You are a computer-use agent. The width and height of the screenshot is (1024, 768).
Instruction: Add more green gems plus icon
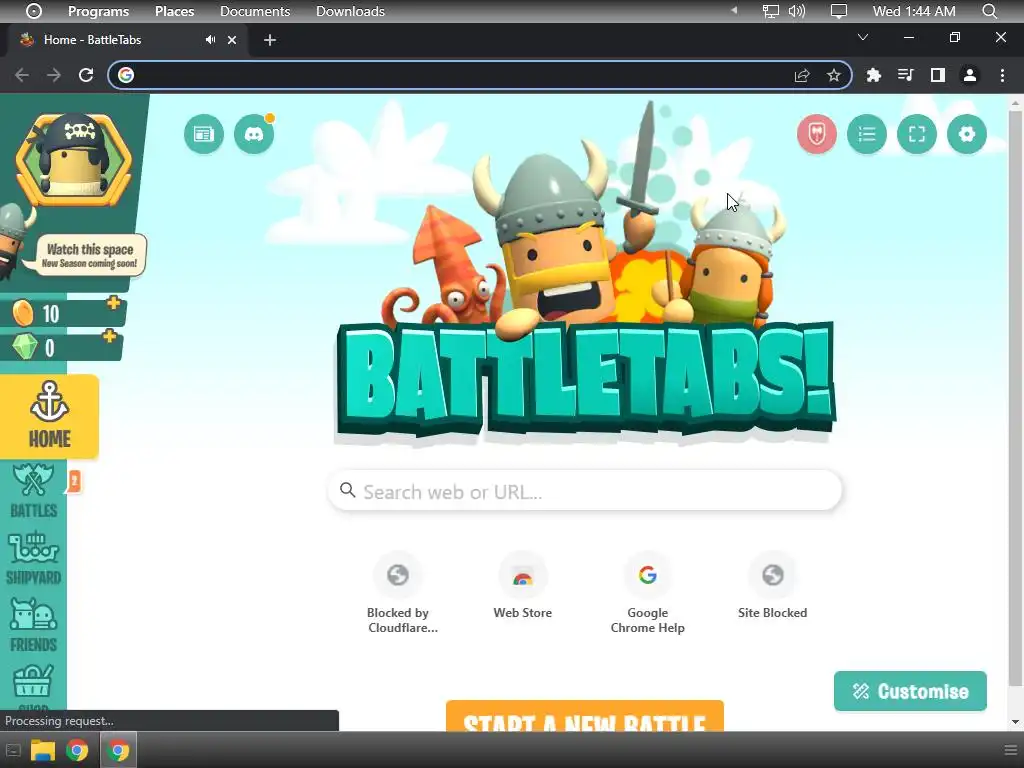109,336
